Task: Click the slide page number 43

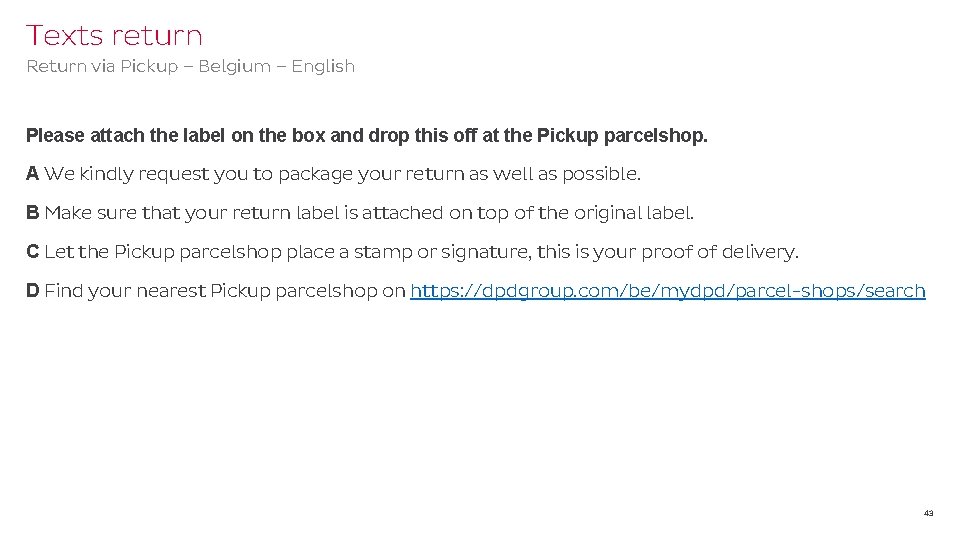Action: [x=928, y=513]
